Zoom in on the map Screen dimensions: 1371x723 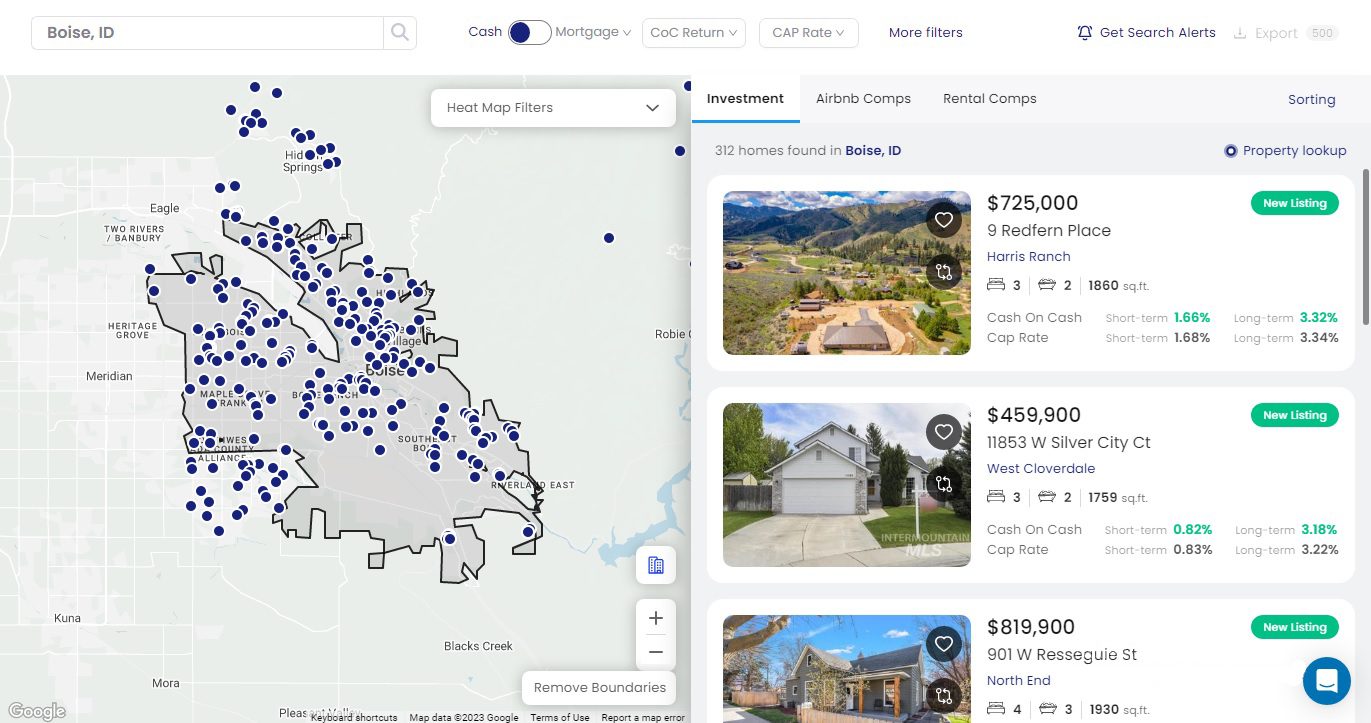[x=655, y=617]
